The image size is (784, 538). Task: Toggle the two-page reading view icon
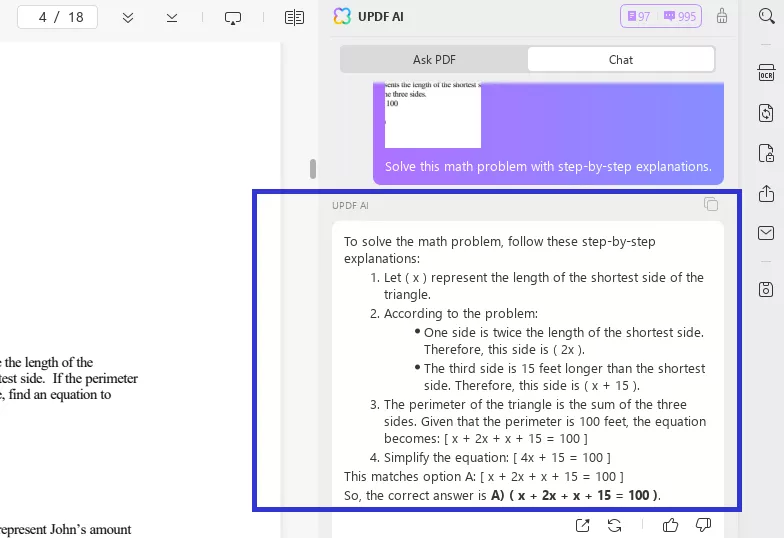click(x=294, y=18)
